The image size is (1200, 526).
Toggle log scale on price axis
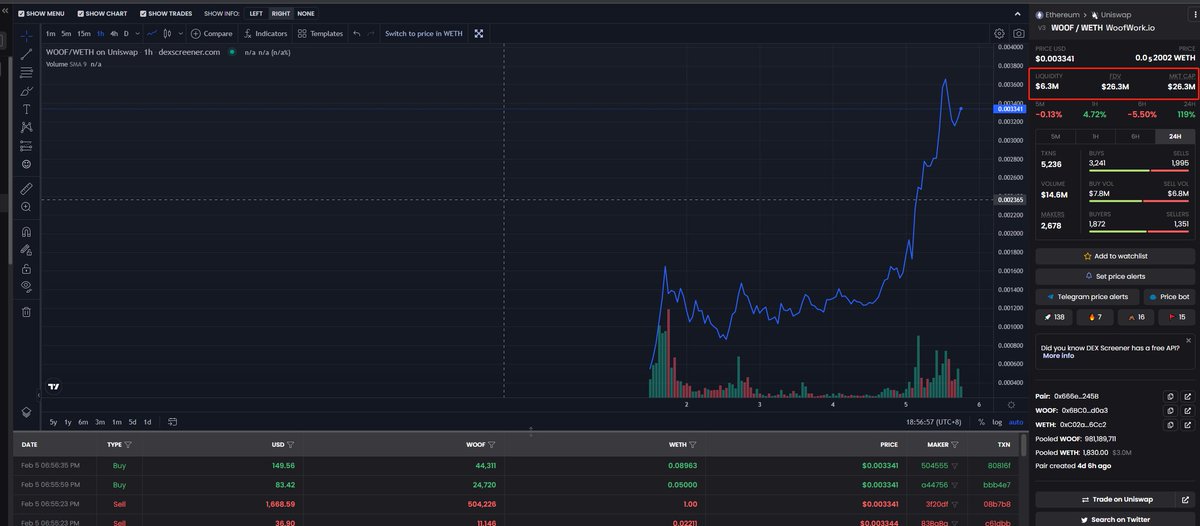997,422
